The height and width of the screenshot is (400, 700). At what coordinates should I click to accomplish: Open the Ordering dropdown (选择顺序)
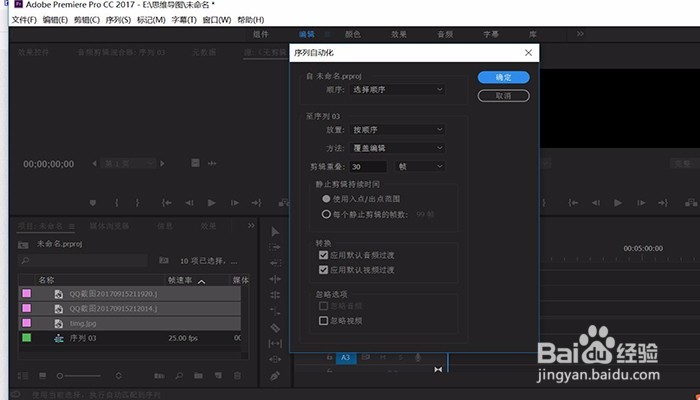point(397,90)
